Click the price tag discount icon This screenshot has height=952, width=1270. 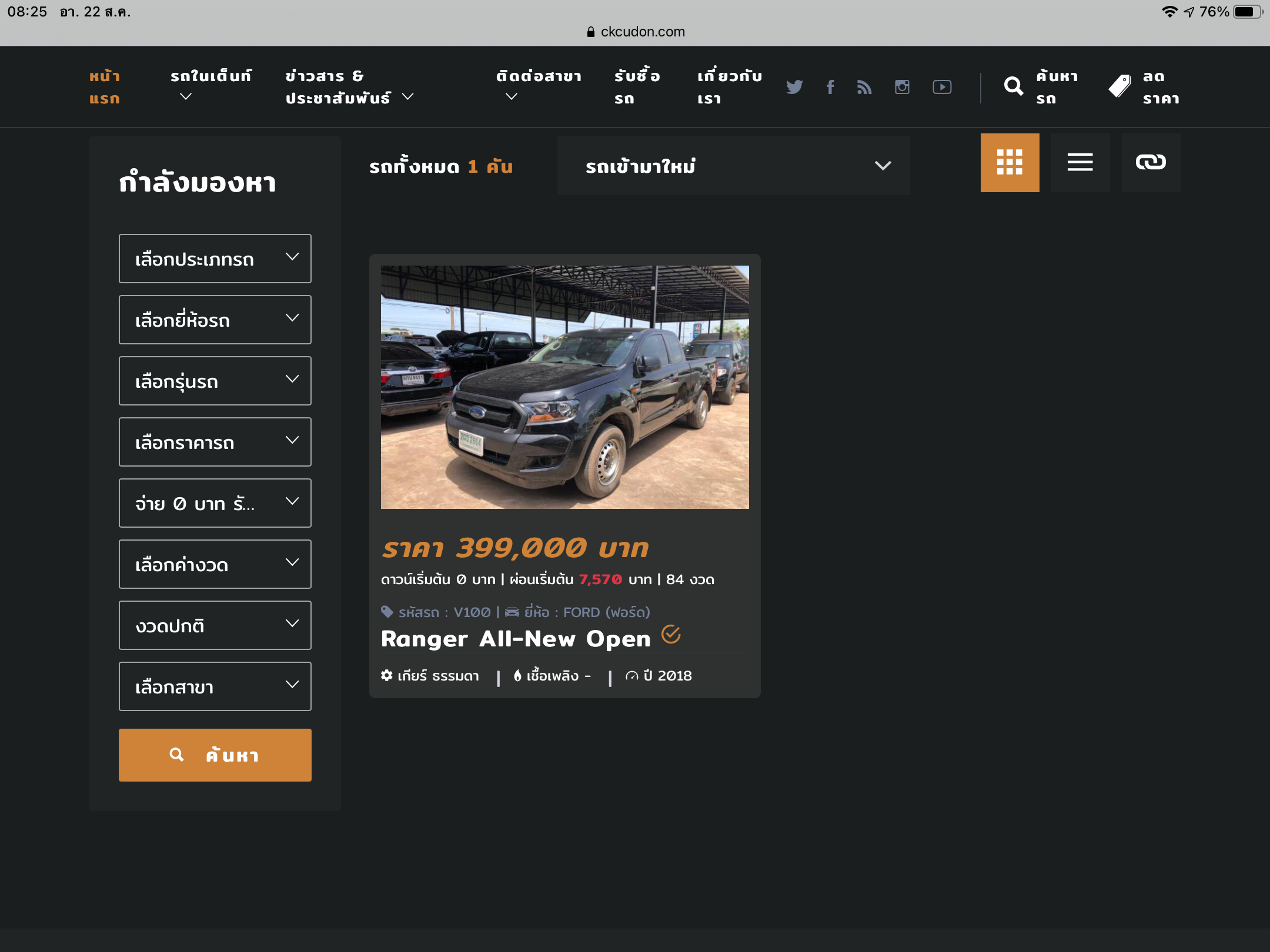pos(1120,87)
